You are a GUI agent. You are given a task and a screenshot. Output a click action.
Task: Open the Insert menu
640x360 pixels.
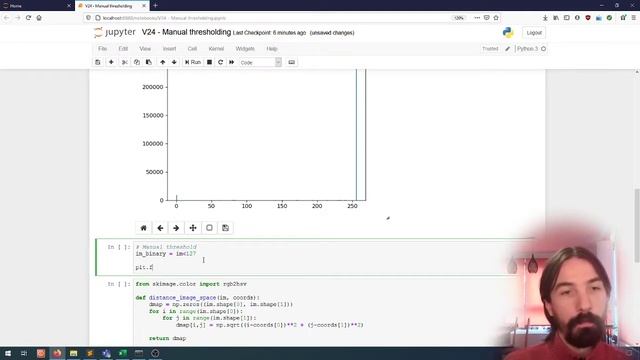point(169,49)
